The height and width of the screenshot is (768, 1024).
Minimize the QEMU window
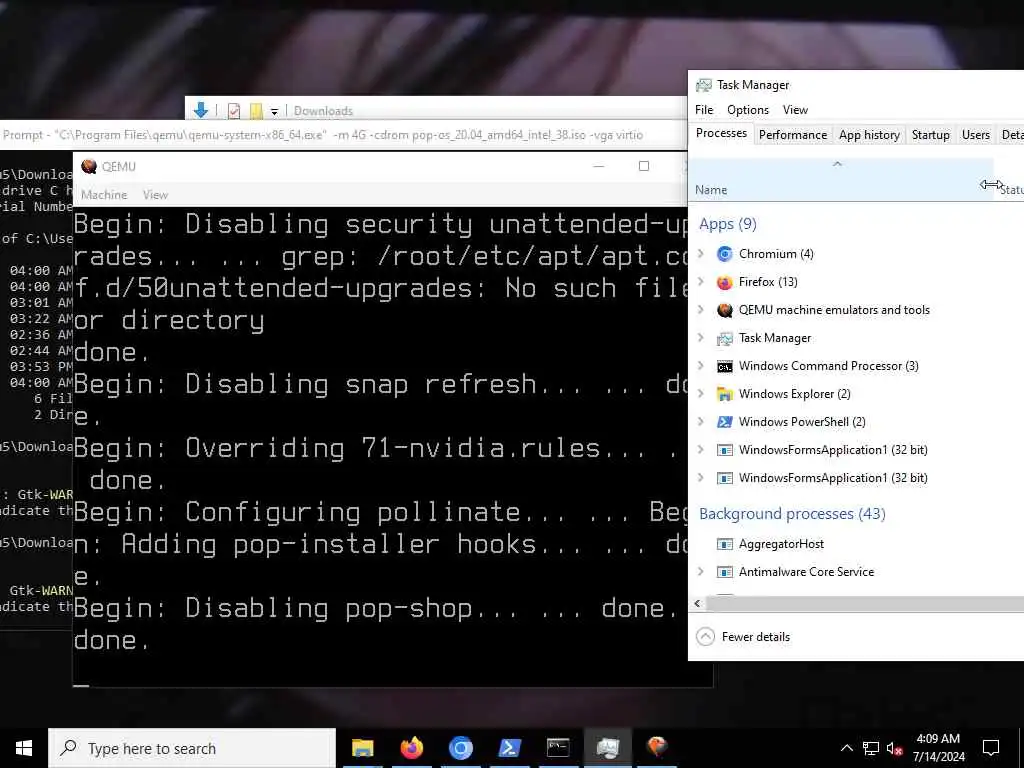(x=598, y=166)
